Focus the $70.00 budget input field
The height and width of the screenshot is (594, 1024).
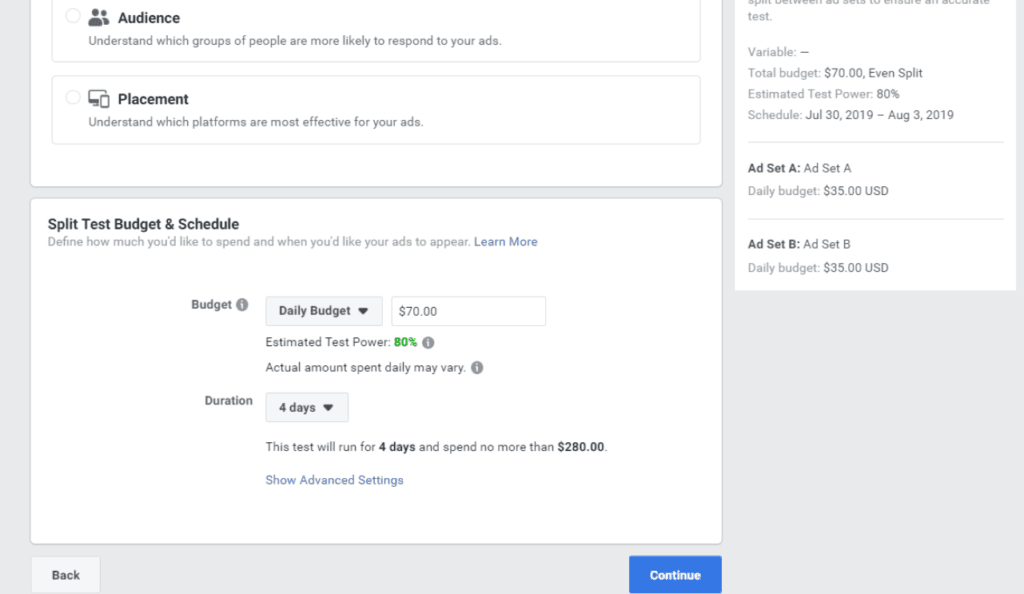[x=468, y=311]
